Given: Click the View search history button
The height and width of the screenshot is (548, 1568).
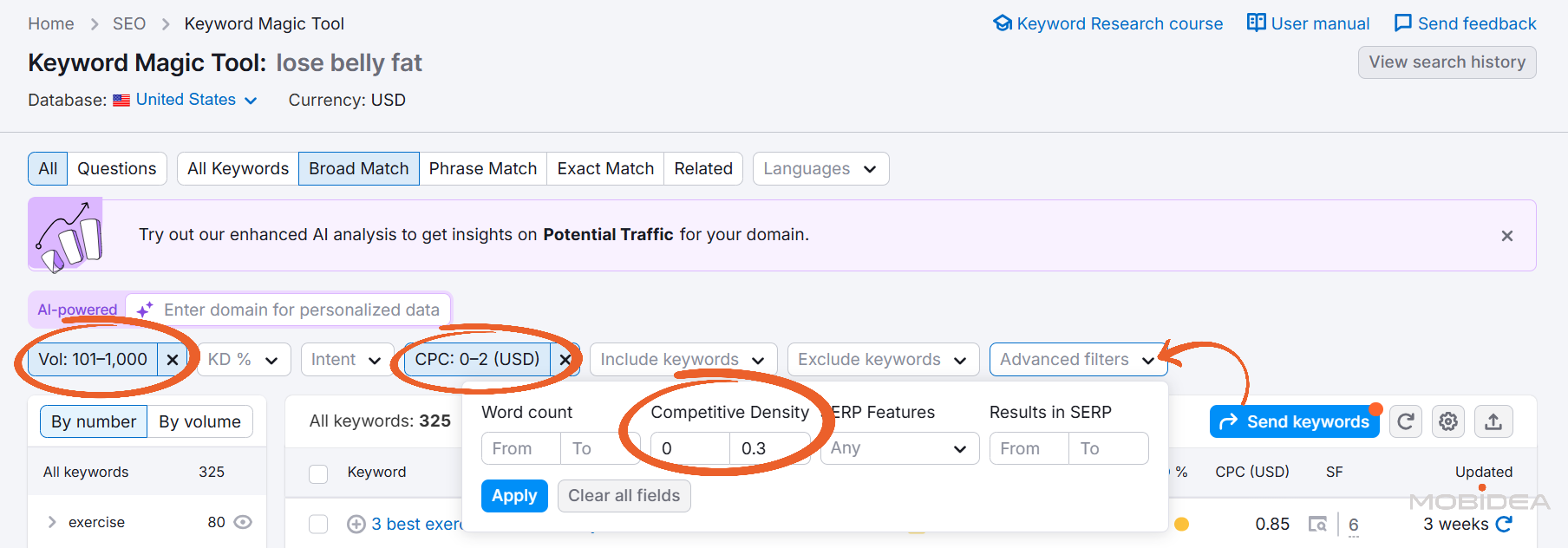Looking at the screenshot, I should [1447, 62].
